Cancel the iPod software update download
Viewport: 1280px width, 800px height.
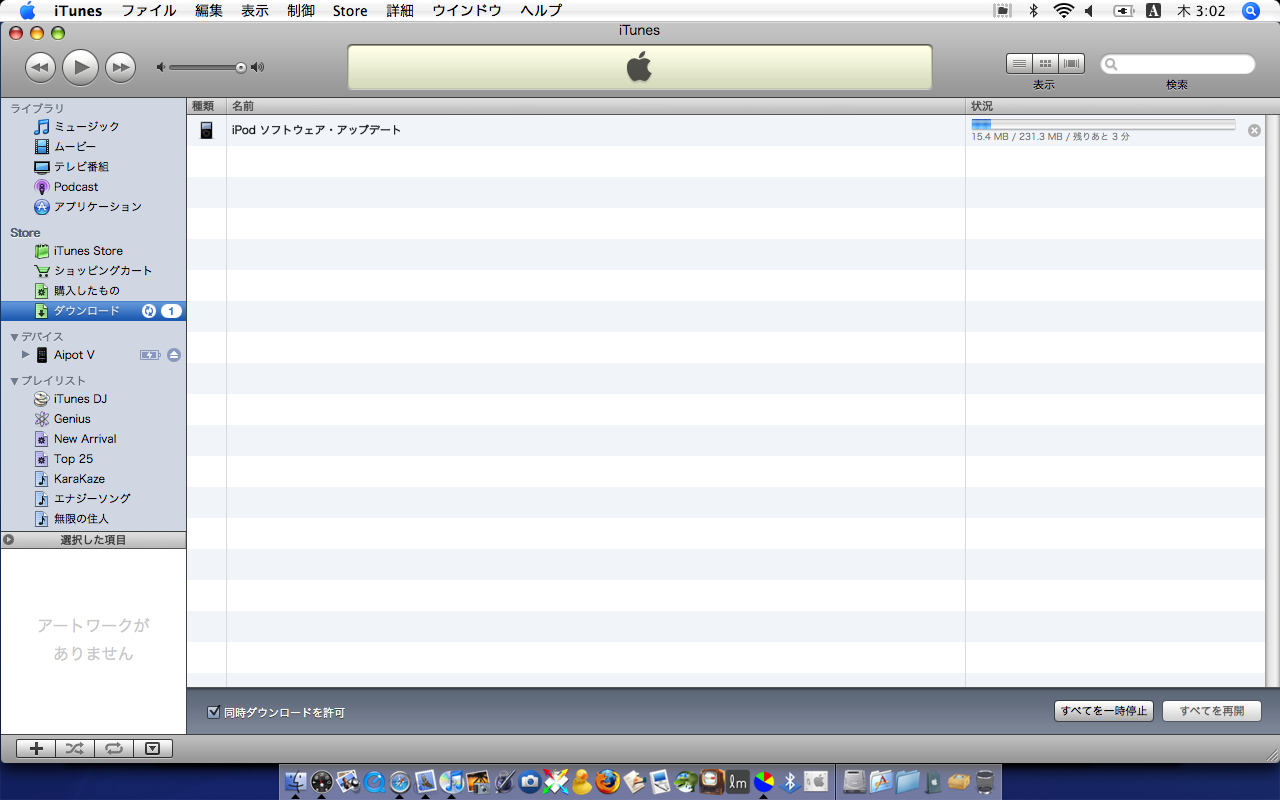(1254, 130)
